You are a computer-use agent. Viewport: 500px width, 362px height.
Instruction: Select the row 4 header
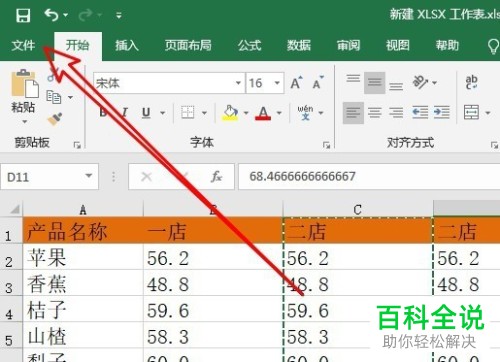[10, 309]
